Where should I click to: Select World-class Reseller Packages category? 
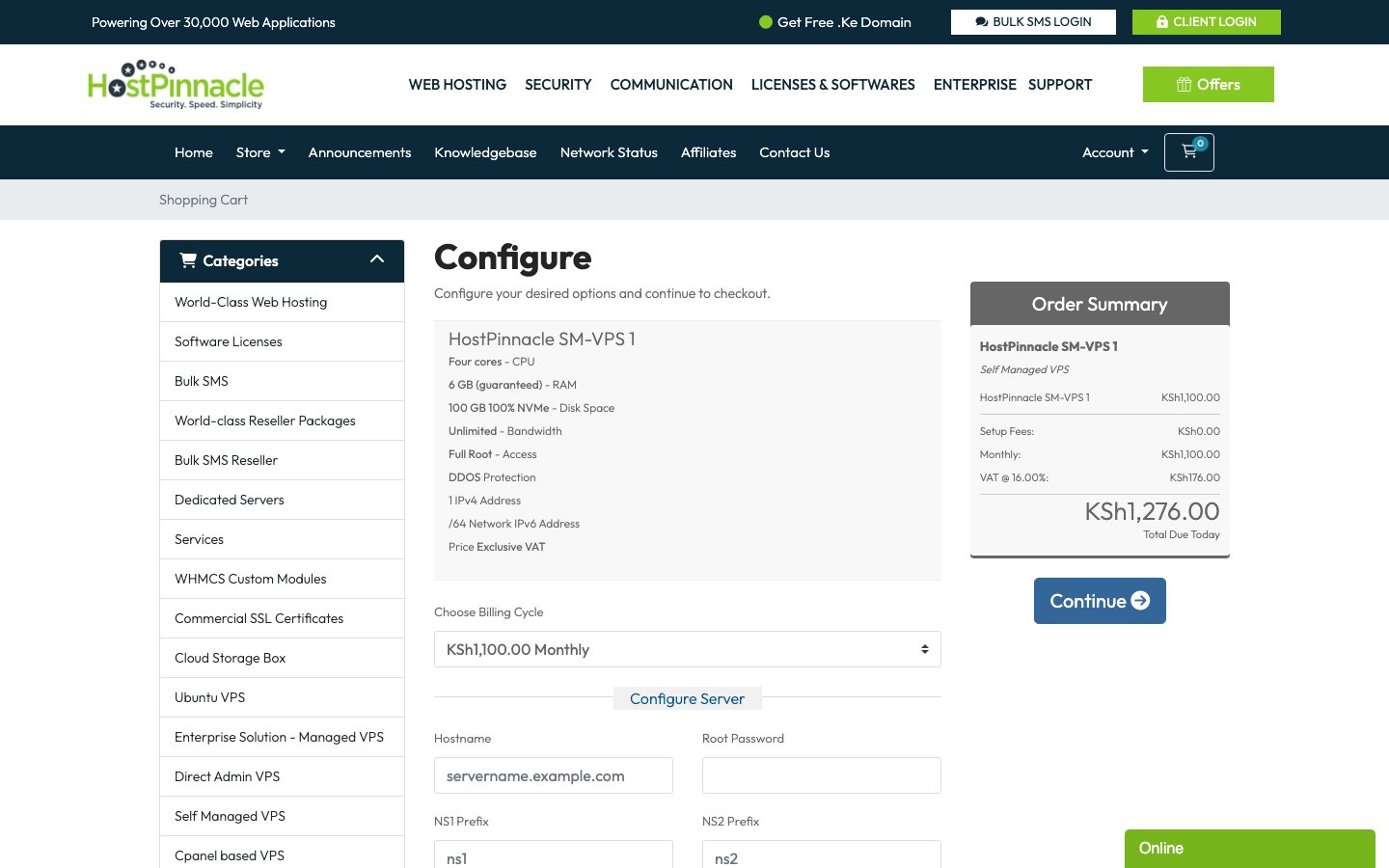point(282,420)
